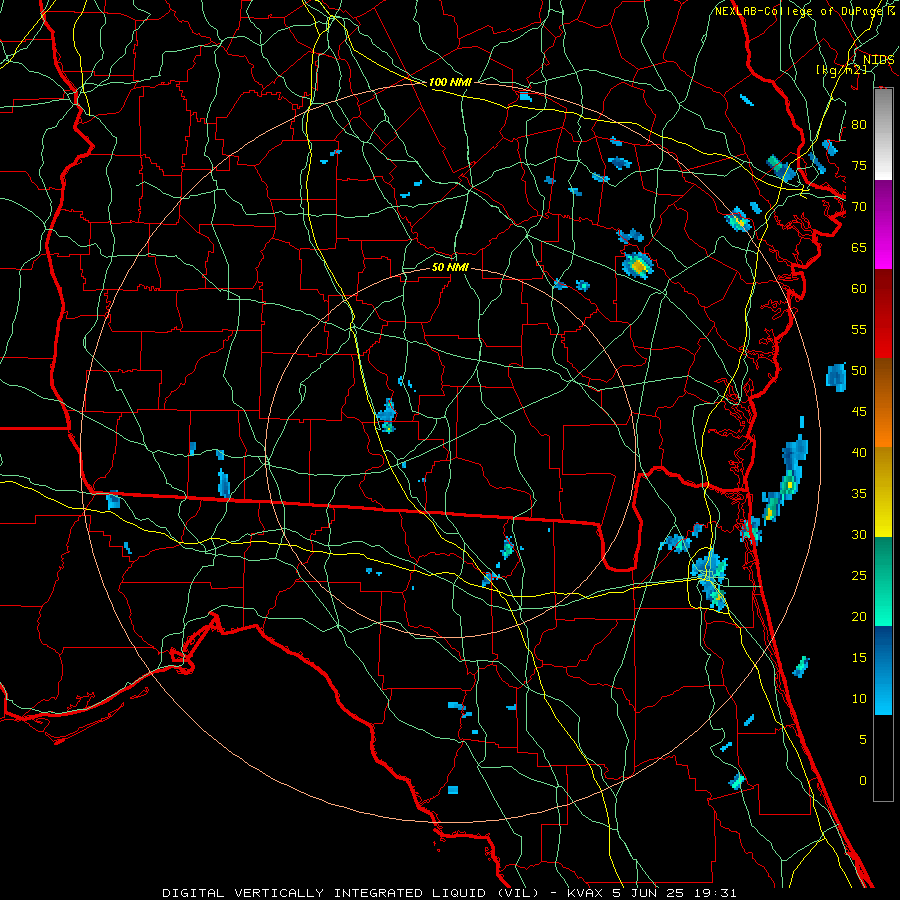Select the brown-orange segment of the color bar
The image size is (900, 900).
[883, 404]
